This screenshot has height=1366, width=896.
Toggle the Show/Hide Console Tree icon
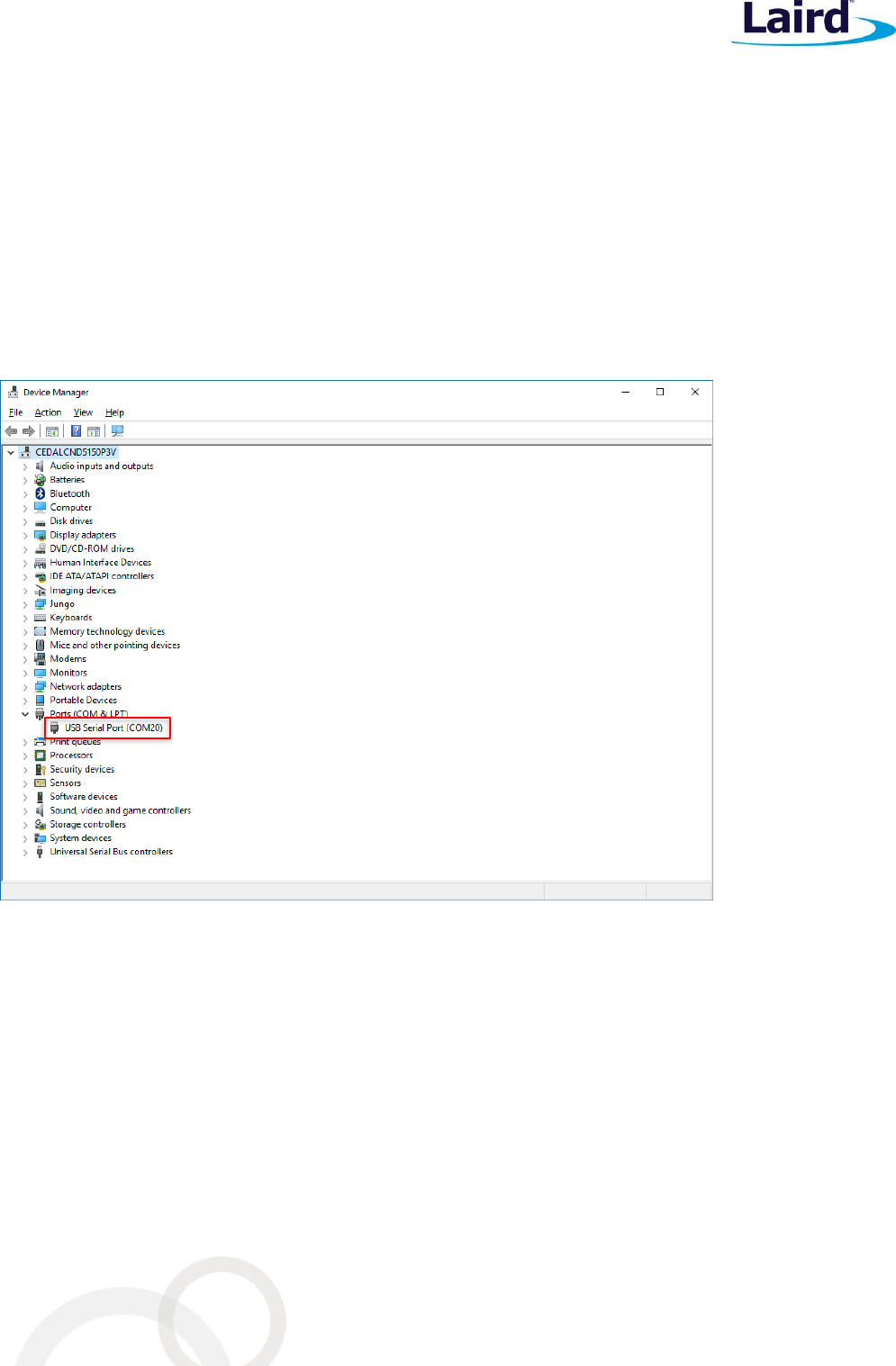coord(52,431)
